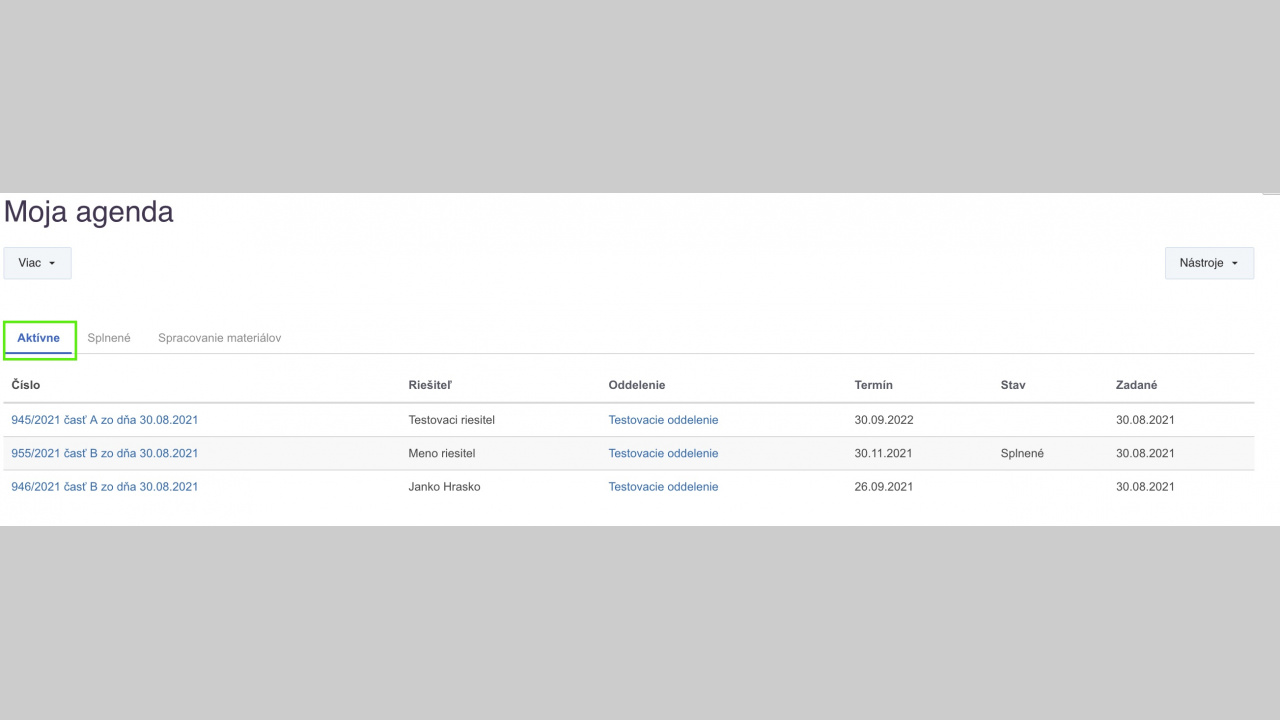The height and width of the screenshot is (720, 1280).
Task: Click Testovacie oddelenie in the 945/2021 row
Action: (663, 420)
